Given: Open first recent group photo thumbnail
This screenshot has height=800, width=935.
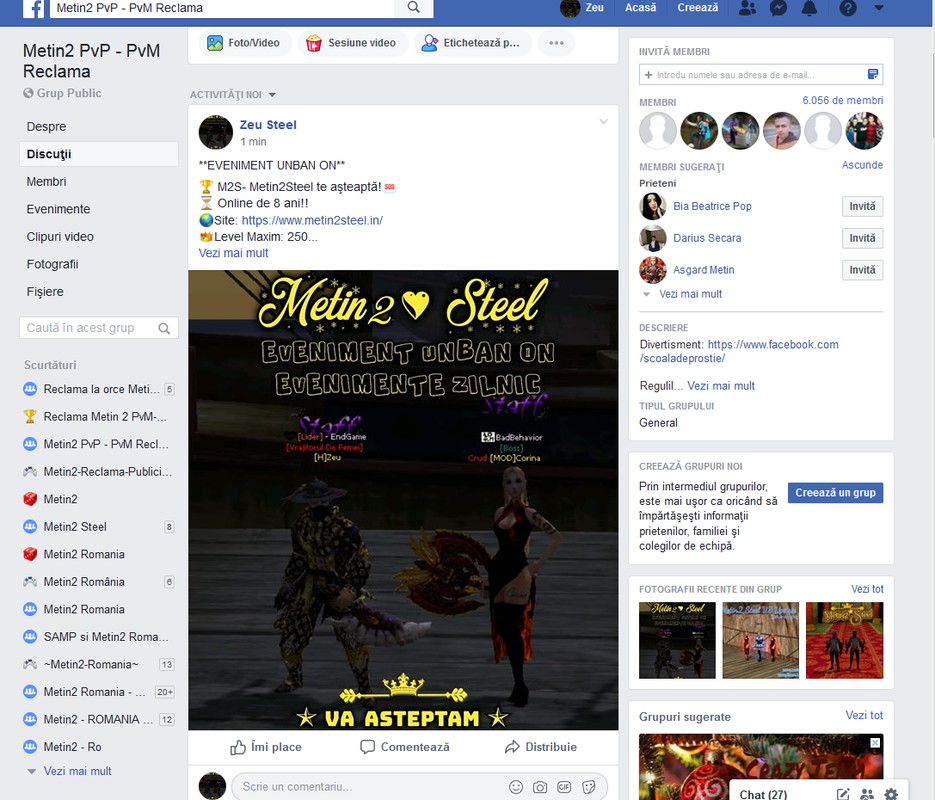Looking at the screenshot, I should coord(677,640).
